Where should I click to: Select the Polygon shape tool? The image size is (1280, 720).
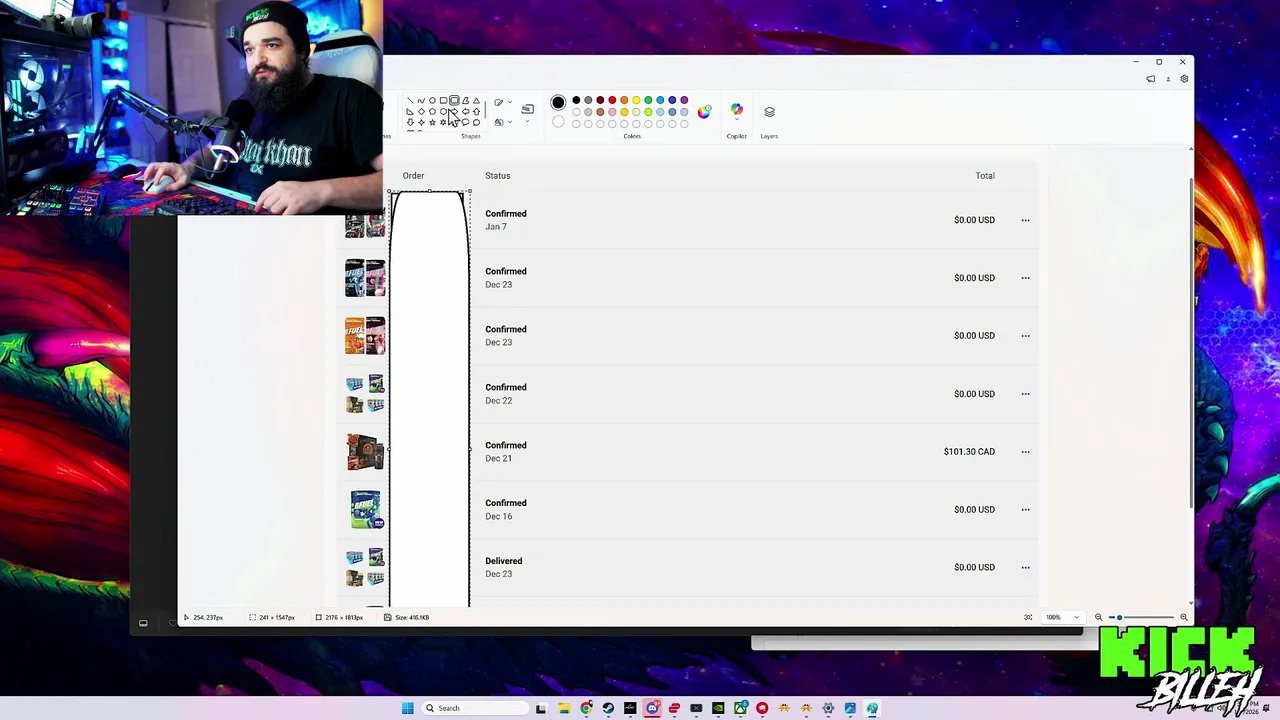coord(466,100)
